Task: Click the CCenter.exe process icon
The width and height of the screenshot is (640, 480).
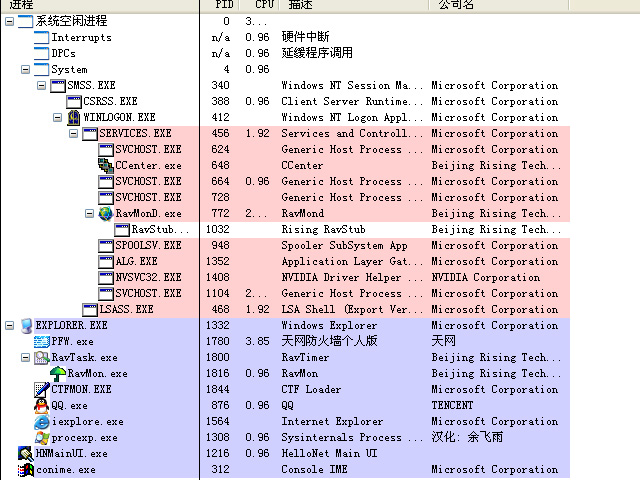Action: pyautogui.click(x=106, y=165)
